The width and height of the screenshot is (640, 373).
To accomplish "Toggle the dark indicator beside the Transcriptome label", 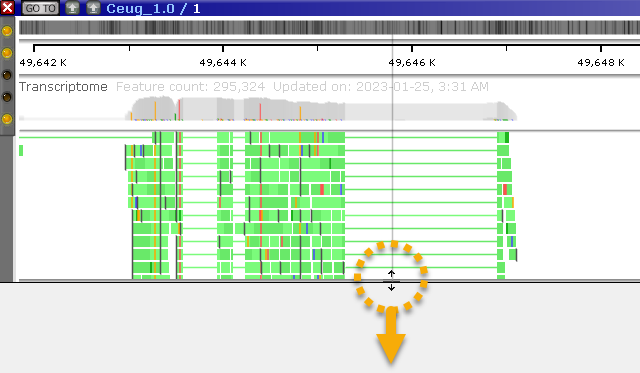I will [x=7, y=97].
